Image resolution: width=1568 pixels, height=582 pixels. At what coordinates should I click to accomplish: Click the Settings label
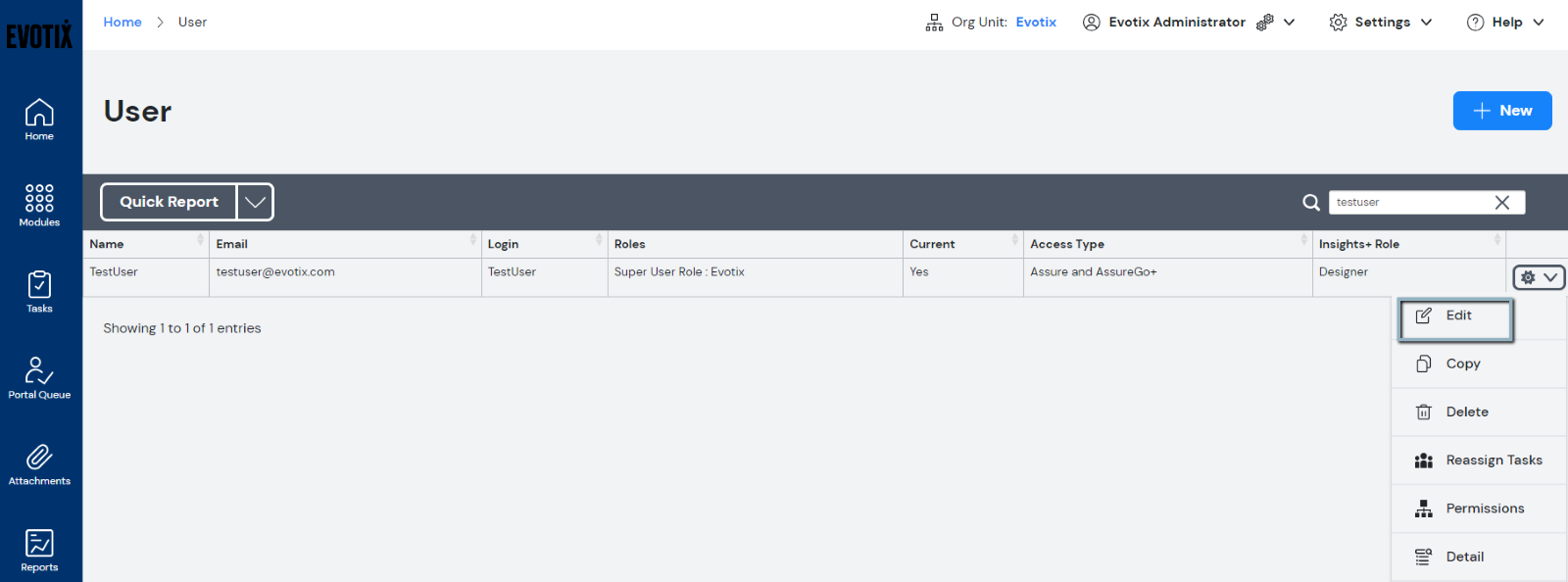[1383, 23]
